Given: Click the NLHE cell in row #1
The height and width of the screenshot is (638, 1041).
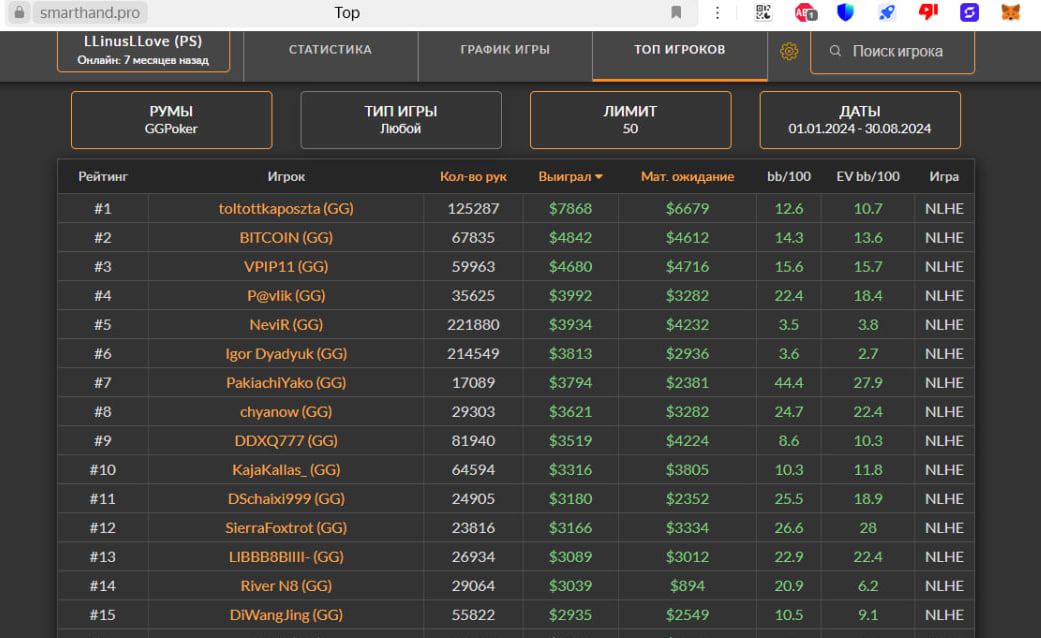Looking at the screenshot, I should (x=944, y=208).
